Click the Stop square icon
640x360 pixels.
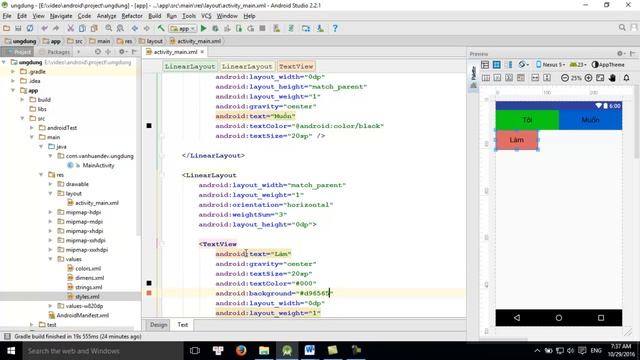[262, 29]
